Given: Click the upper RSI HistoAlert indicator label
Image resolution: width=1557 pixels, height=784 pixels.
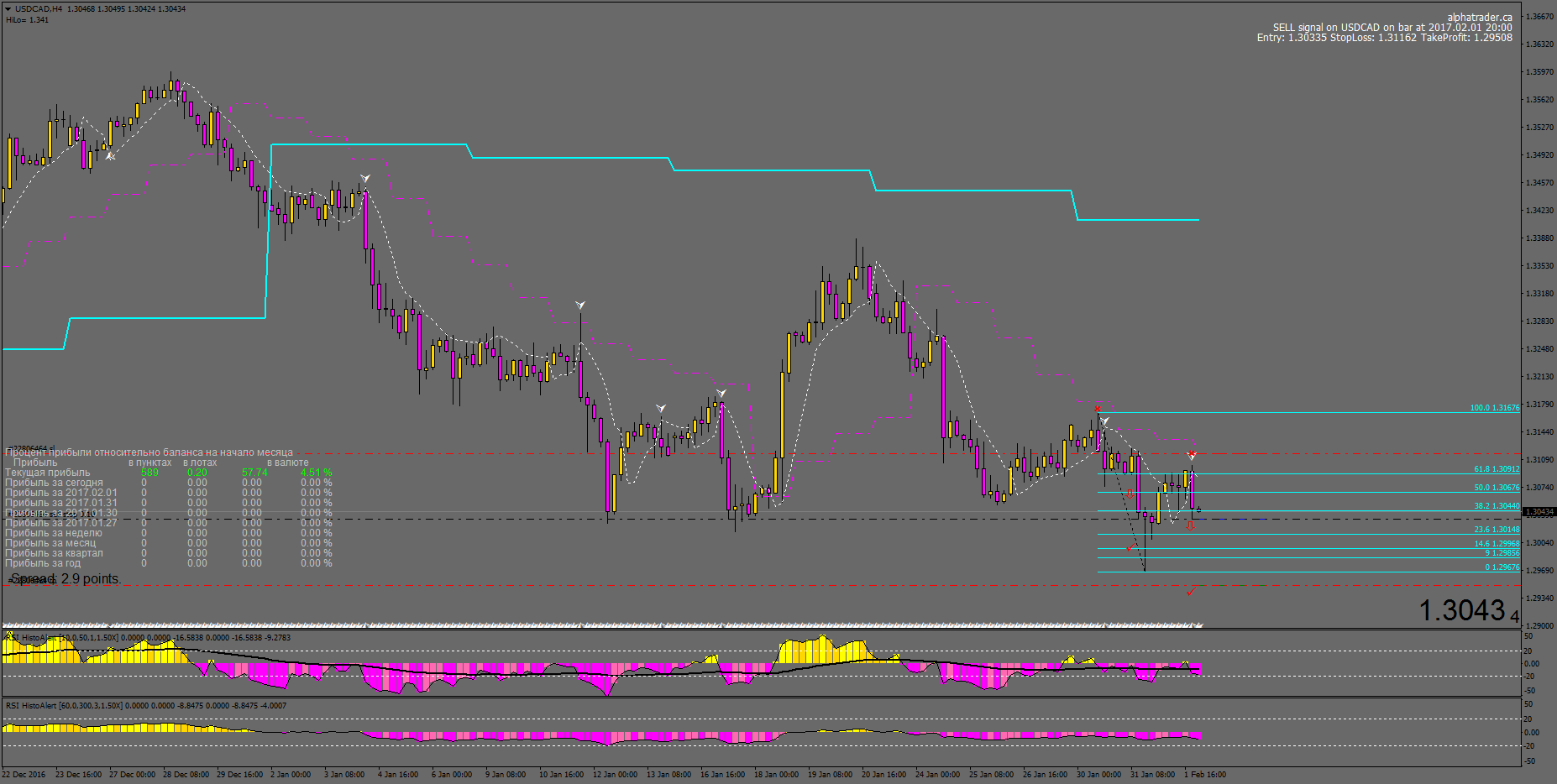Looking at the screenshot, I should [x=148, y=638].
